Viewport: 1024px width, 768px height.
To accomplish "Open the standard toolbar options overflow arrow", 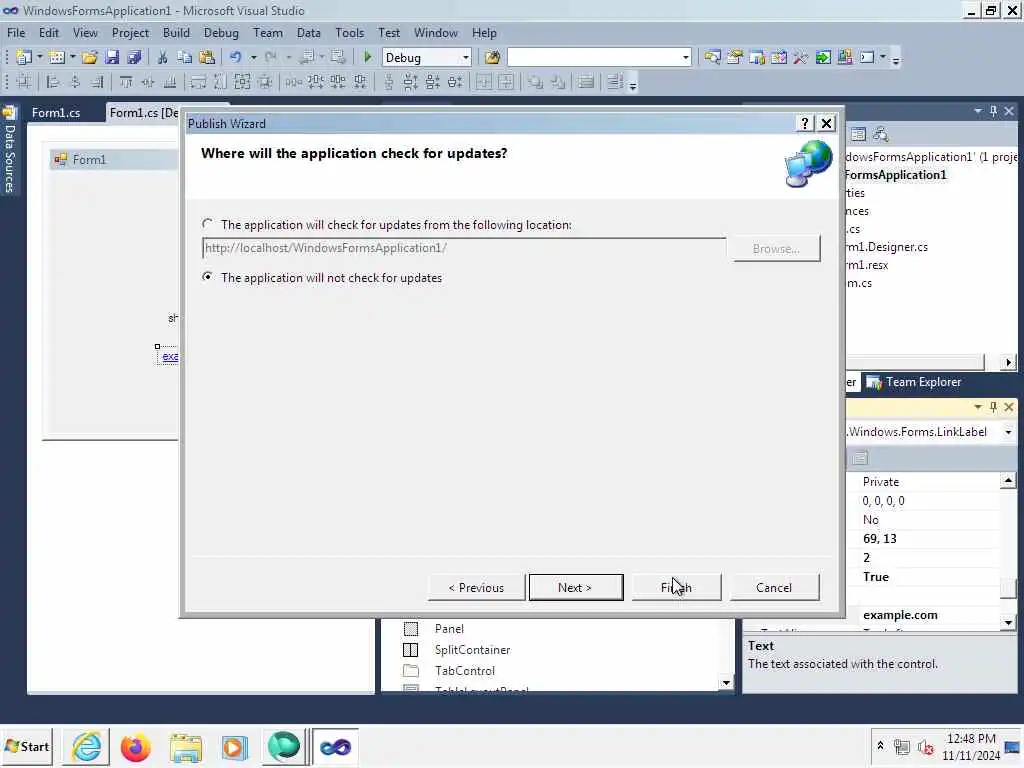I will [896, 60].
